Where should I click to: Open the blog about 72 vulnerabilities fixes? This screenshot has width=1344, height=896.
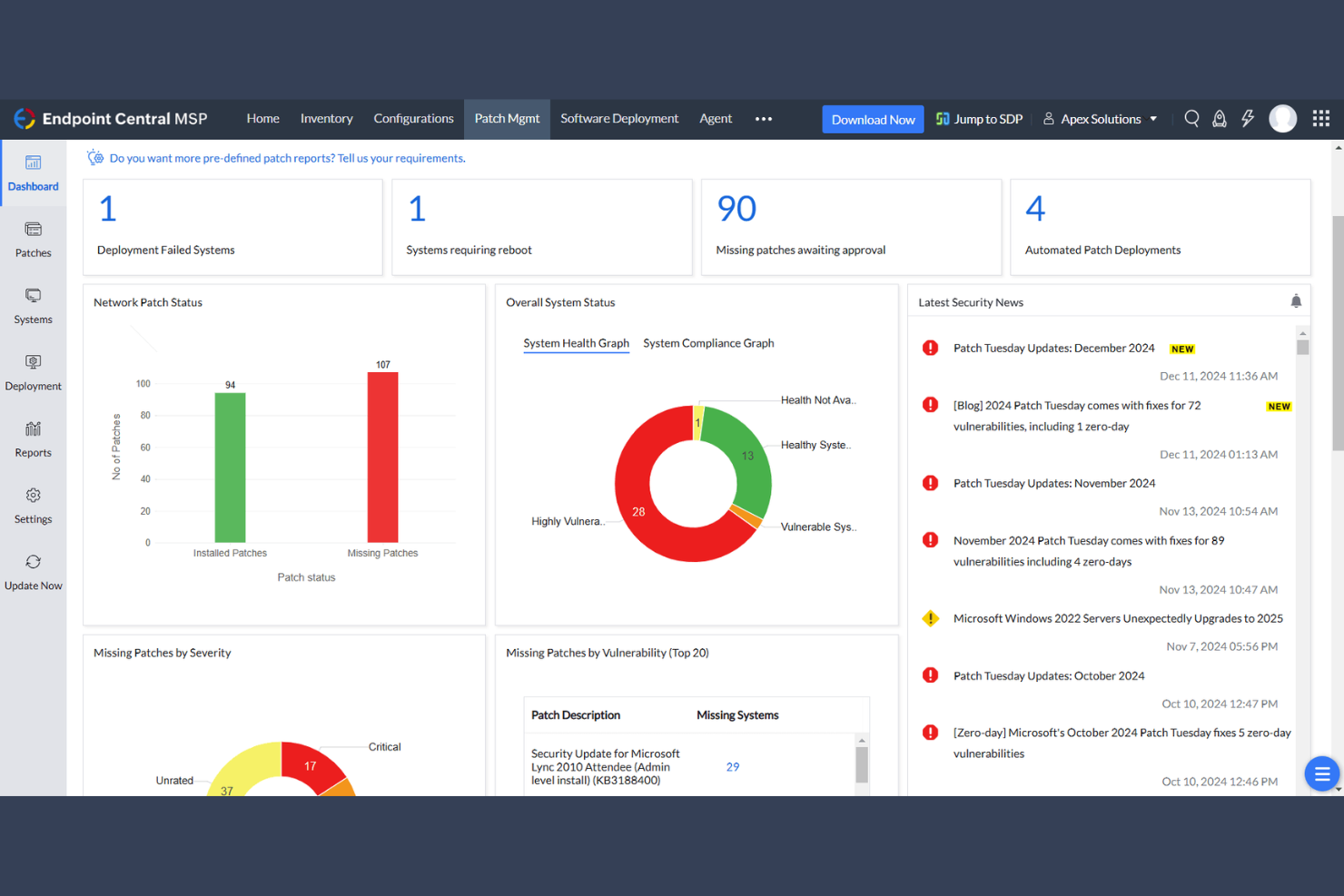pyautogui.click(x=1077, y=416)
